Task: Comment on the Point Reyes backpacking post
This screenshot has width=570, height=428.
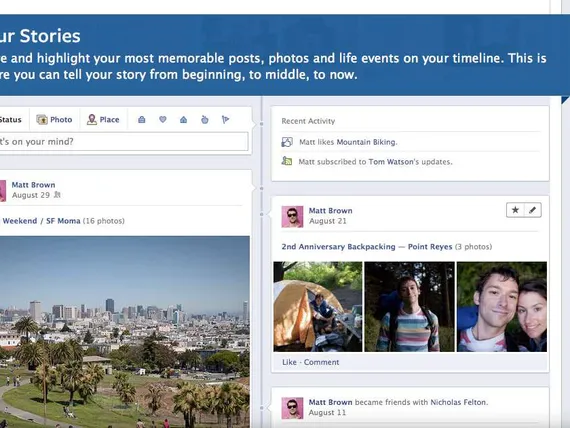Action: 321,362
